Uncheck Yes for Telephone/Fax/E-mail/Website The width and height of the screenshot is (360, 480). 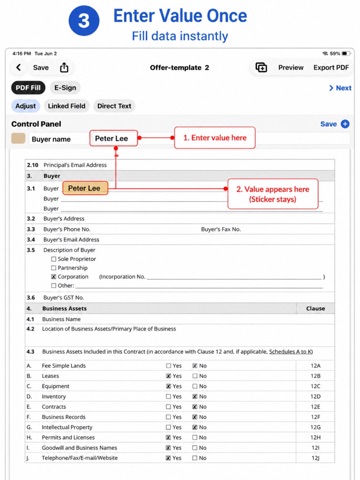click(x=168, y=458)
